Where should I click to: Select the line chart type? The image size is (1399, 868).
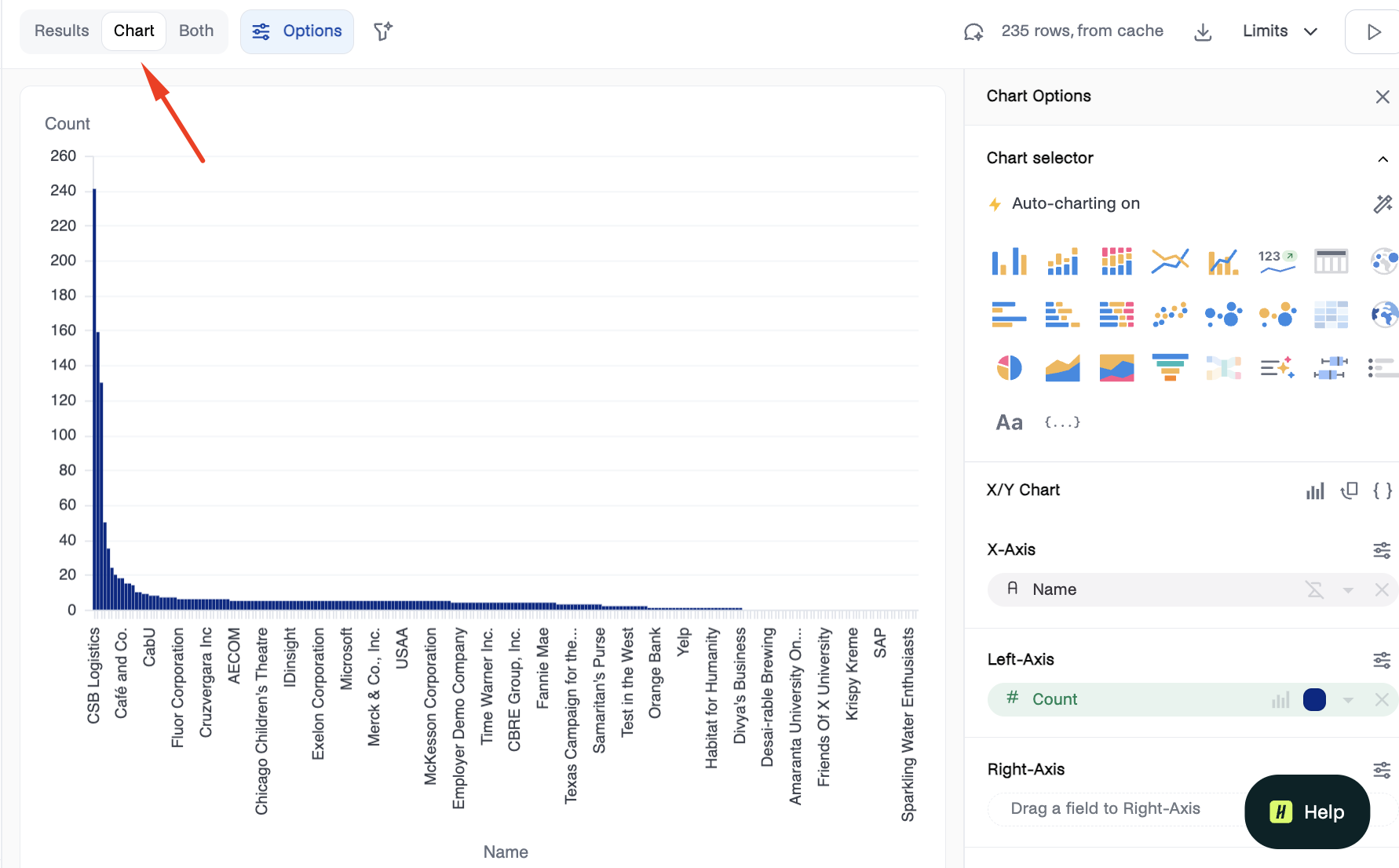pos(1170,261)
